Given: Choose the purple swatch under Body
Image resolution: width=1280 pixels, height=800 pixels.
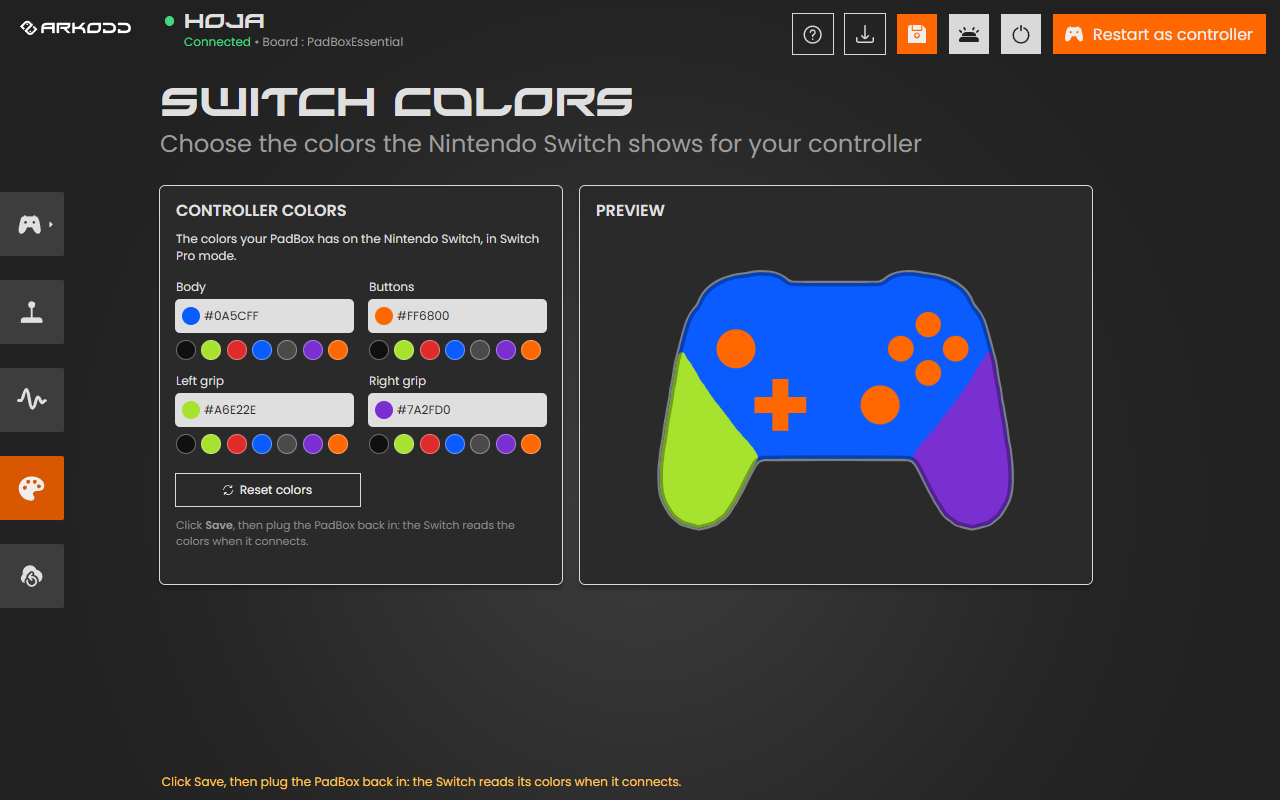Looking at the screenshot, I should (313, 350).
